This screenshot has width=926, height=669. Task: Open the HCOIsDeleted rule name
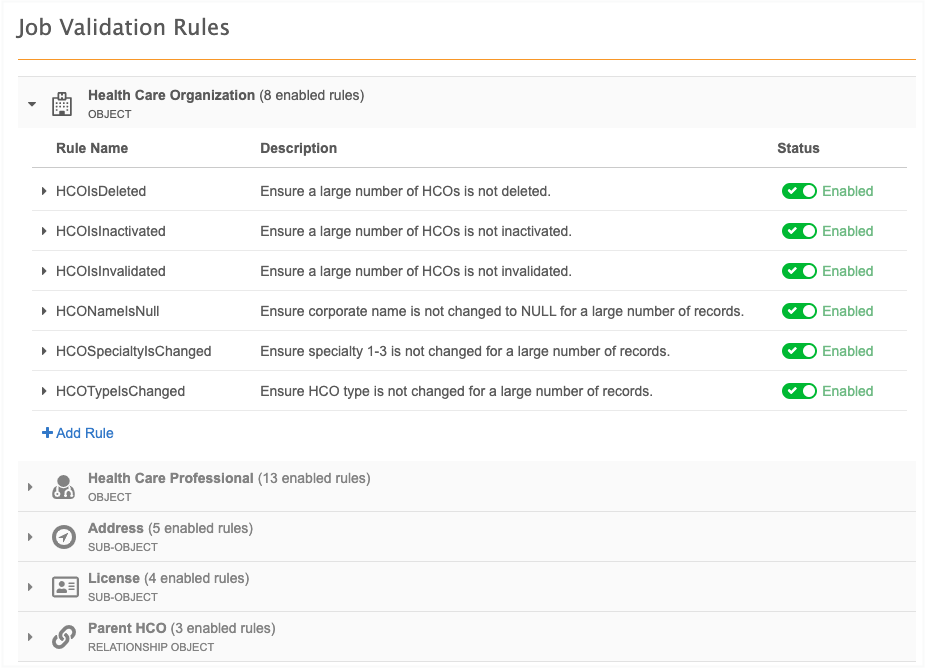101,191
